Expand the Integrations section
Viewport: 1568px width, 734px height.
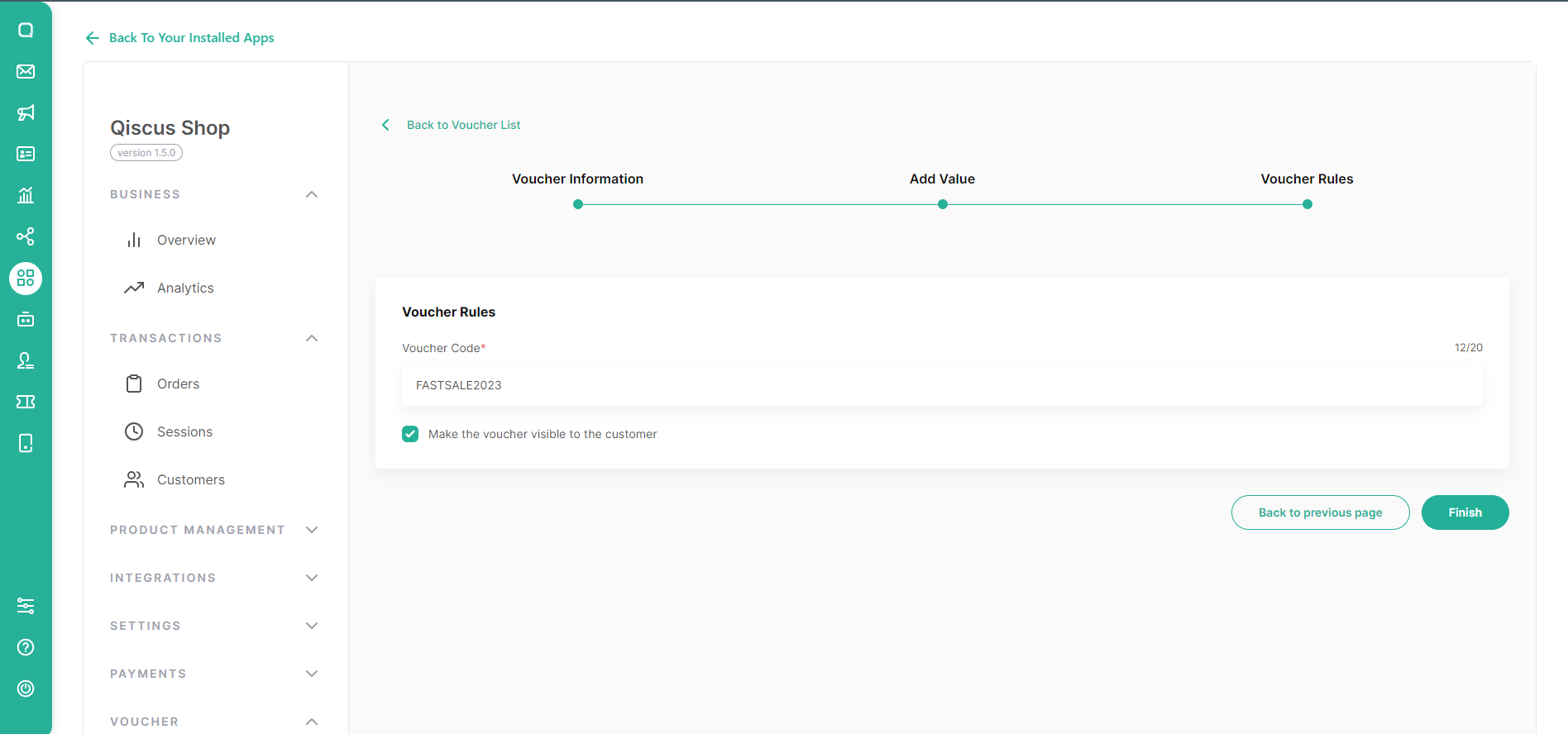(x=311, y=578)
